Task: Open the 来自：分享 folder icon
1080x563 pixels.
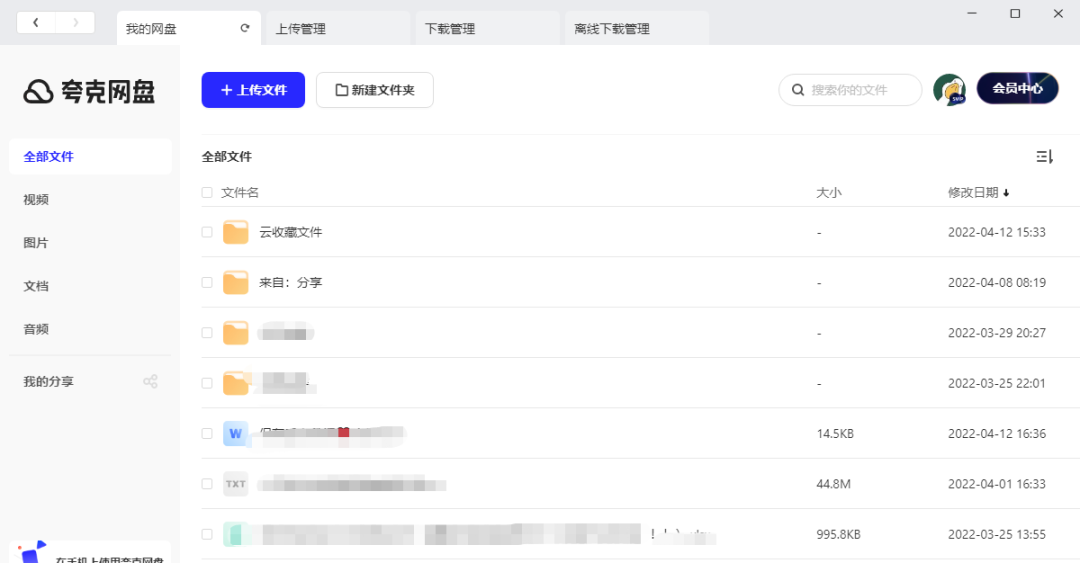Action: pyautogui.click(x=236, y=283)
